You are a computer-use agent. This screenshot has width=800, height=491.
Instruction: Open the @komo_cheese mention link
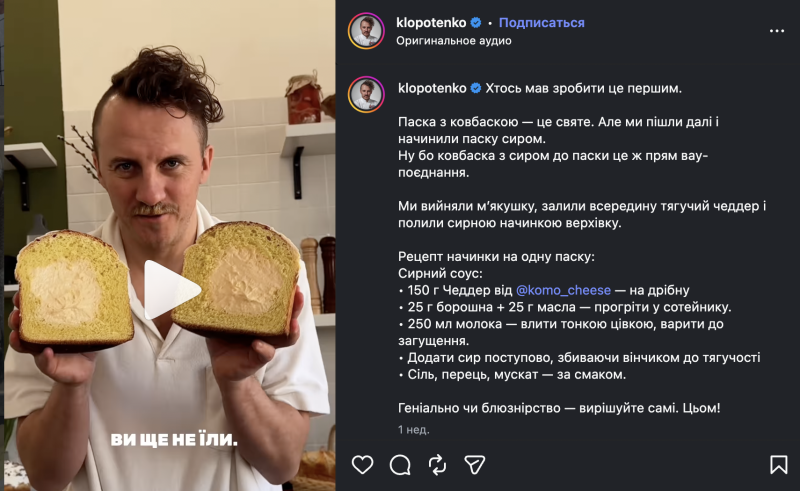click(x=563, y=290)
